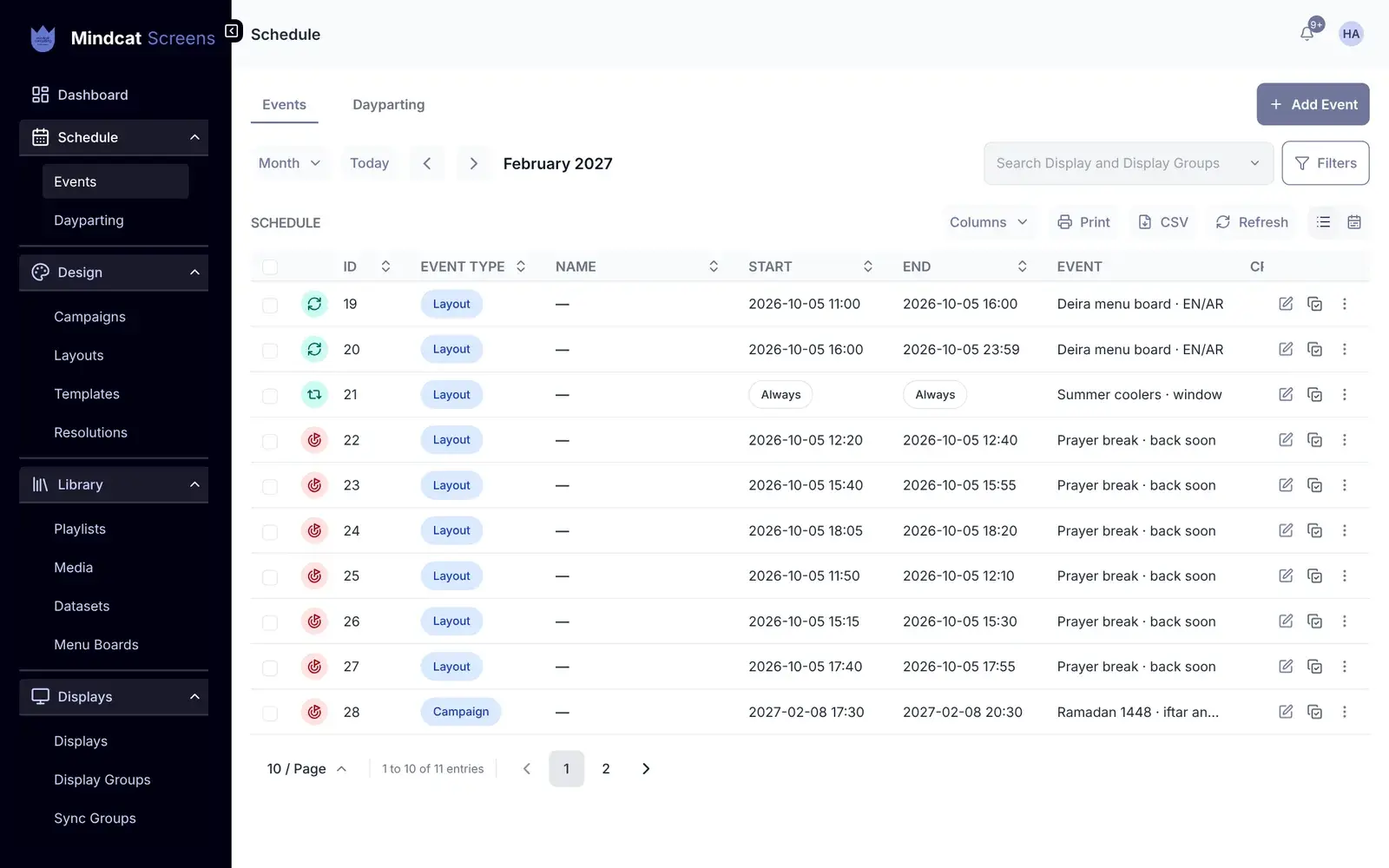Select the checkbox for event 22
1389x868 pixels.
tap(270, 441)
